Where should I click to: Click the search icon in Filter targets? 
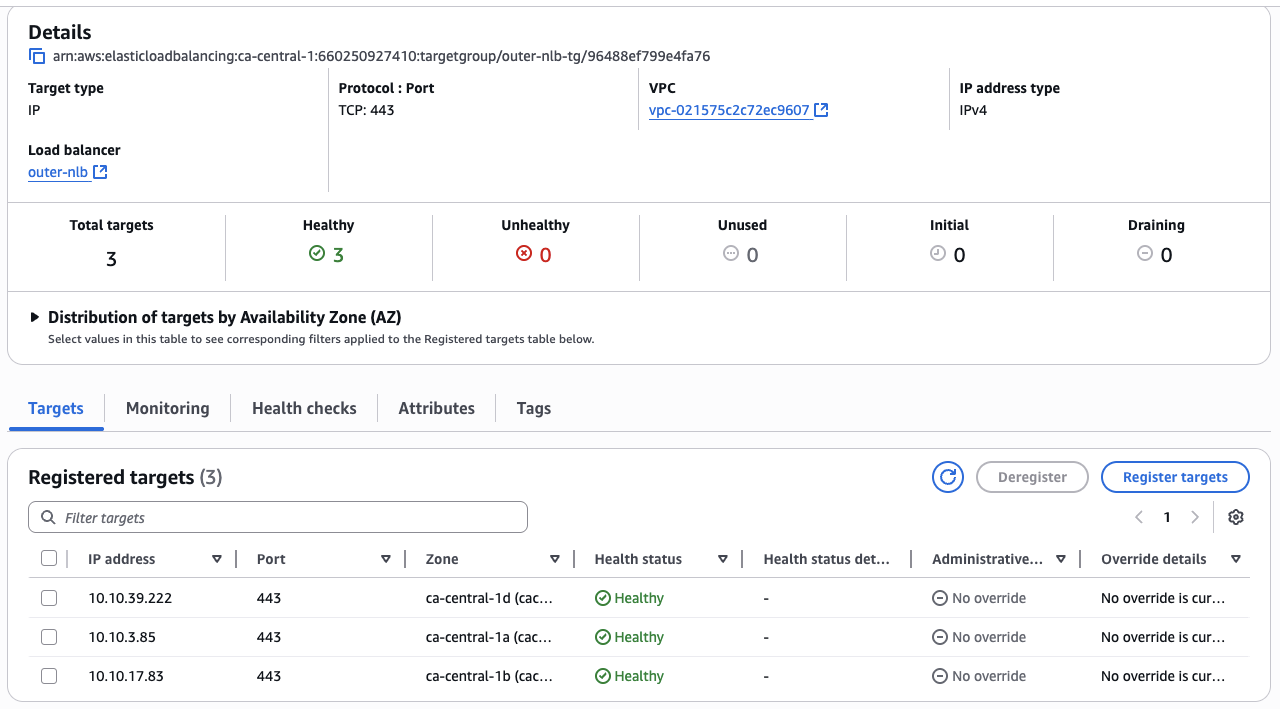click(48, 518)
